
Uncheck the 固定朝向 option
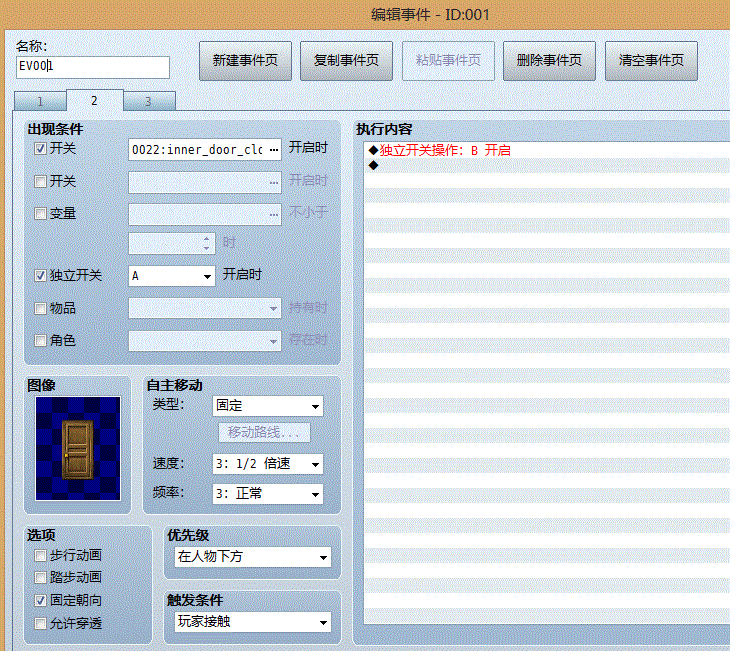point(41,601)
